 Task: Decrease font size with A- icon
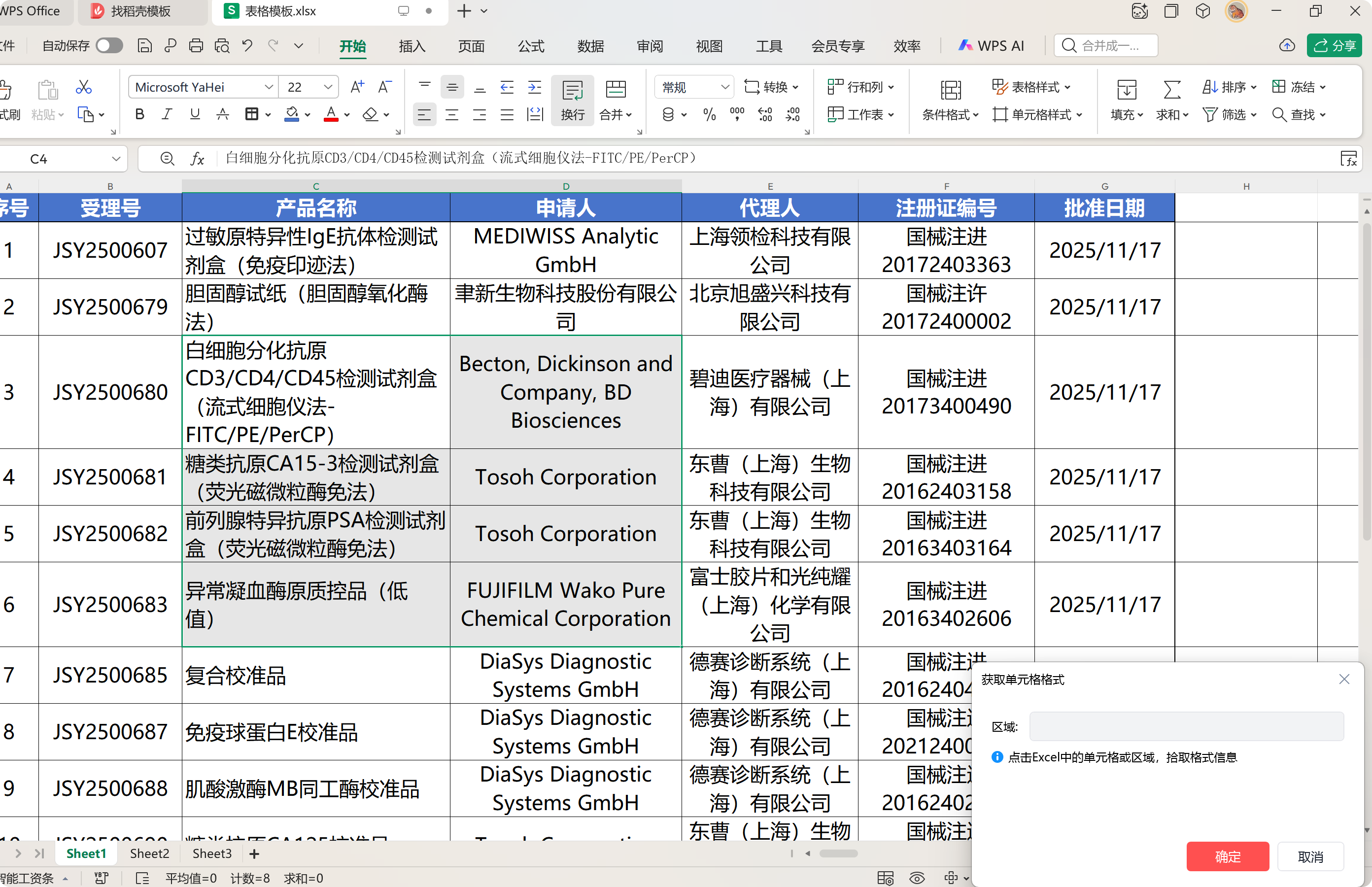pyautogui.click(x=384, y=87)
